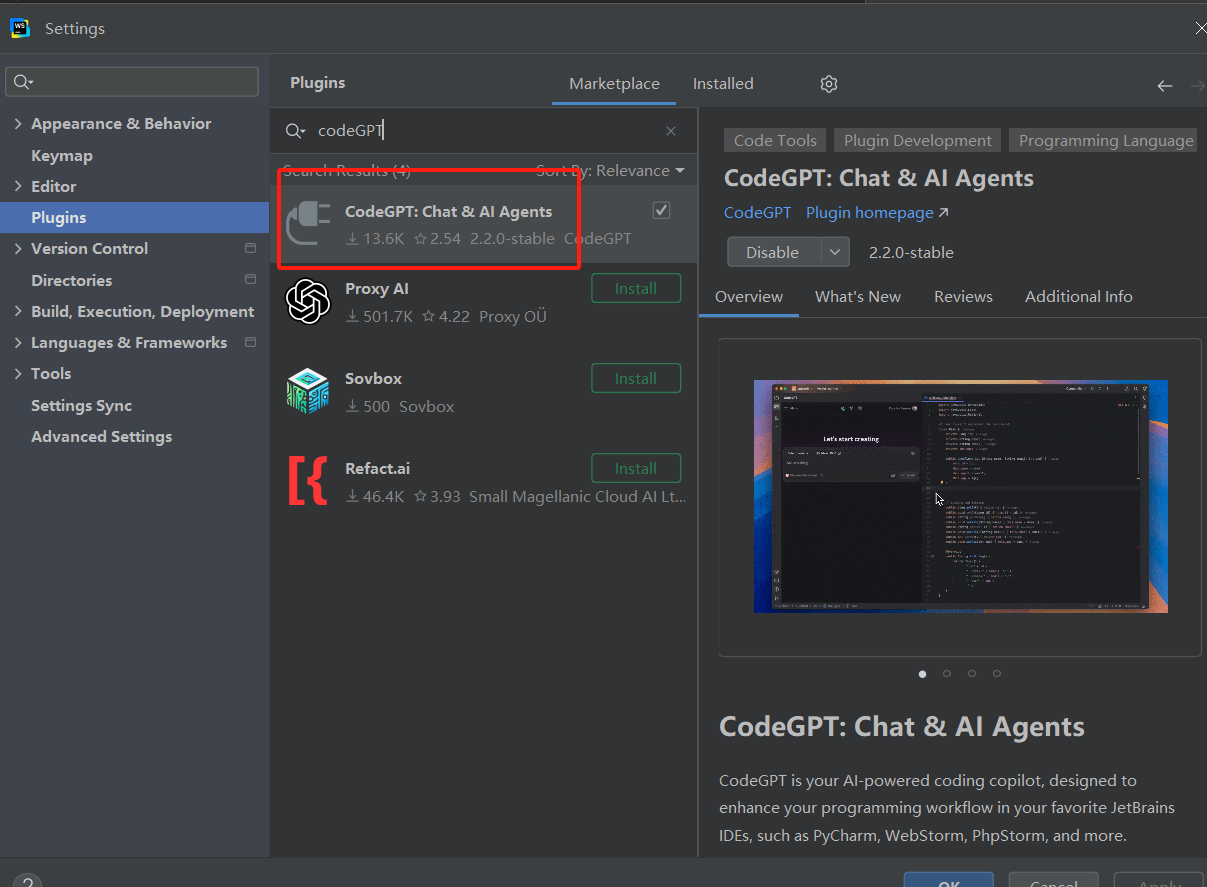
Task: Open the What's New tab
Action: click(858, 297)
